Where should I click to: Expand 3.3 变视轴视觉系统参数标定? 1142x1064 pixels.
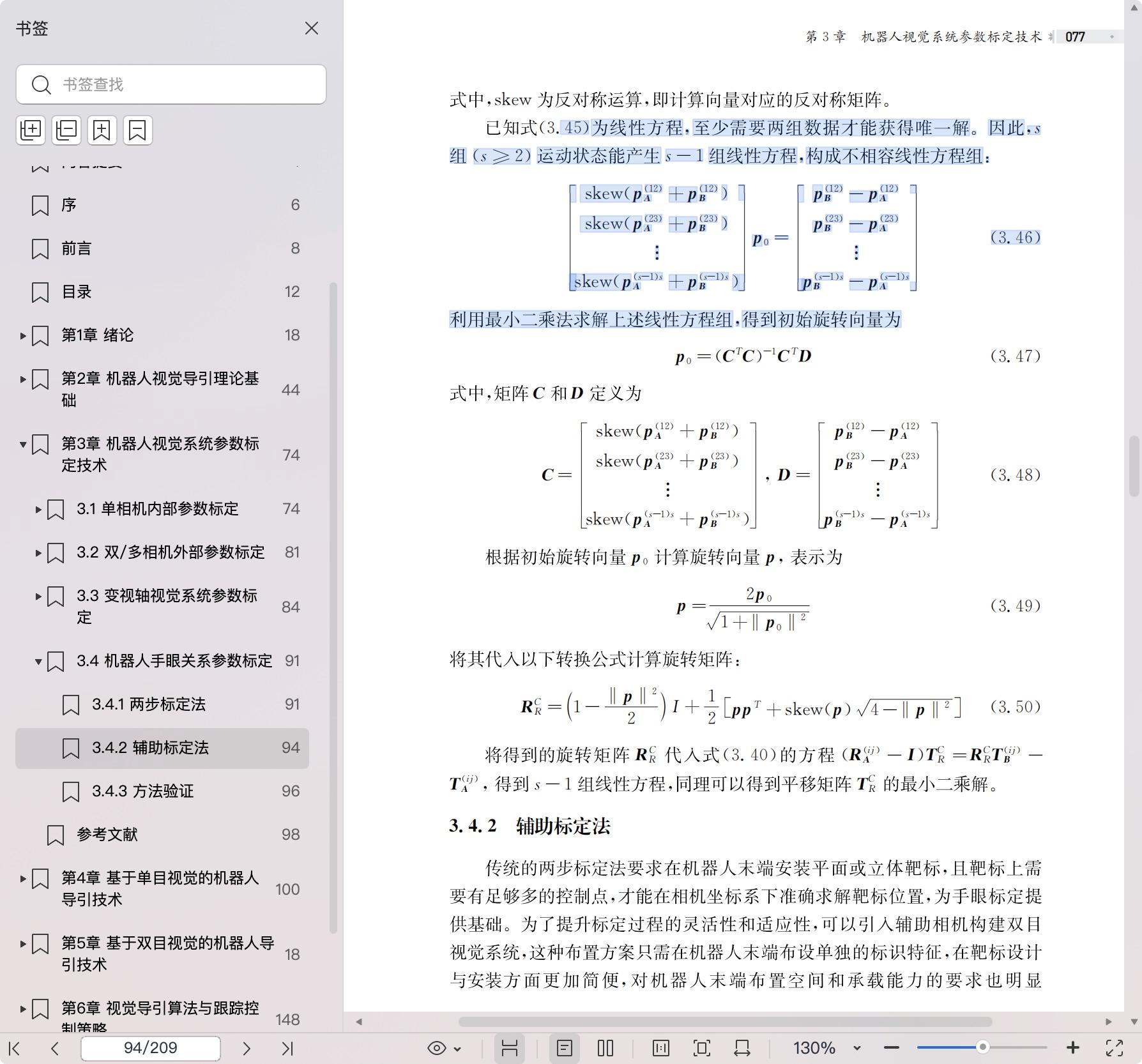pos(38,597)
